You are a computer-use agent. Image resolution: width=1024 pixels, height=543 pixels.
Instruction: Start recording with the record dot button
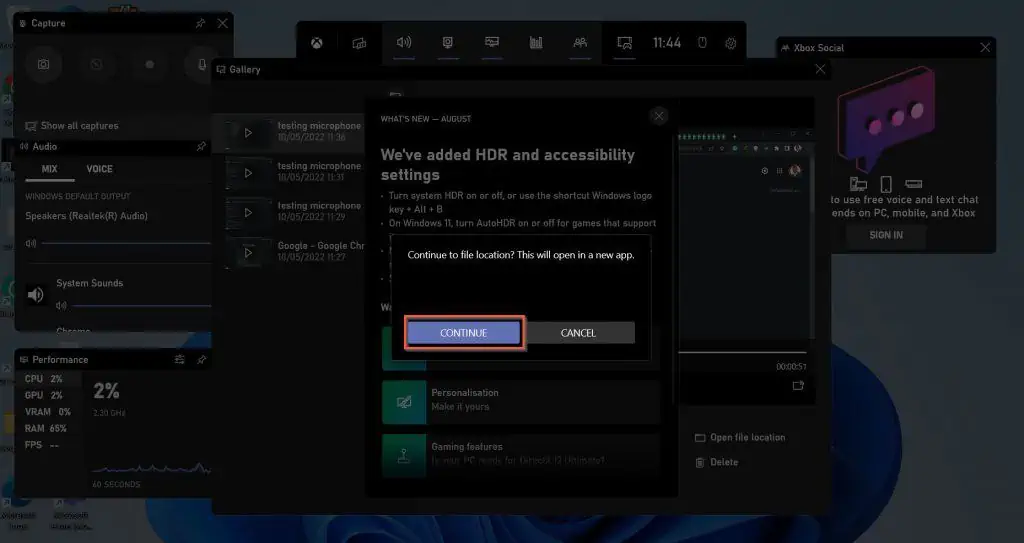(x=150, y=64)
